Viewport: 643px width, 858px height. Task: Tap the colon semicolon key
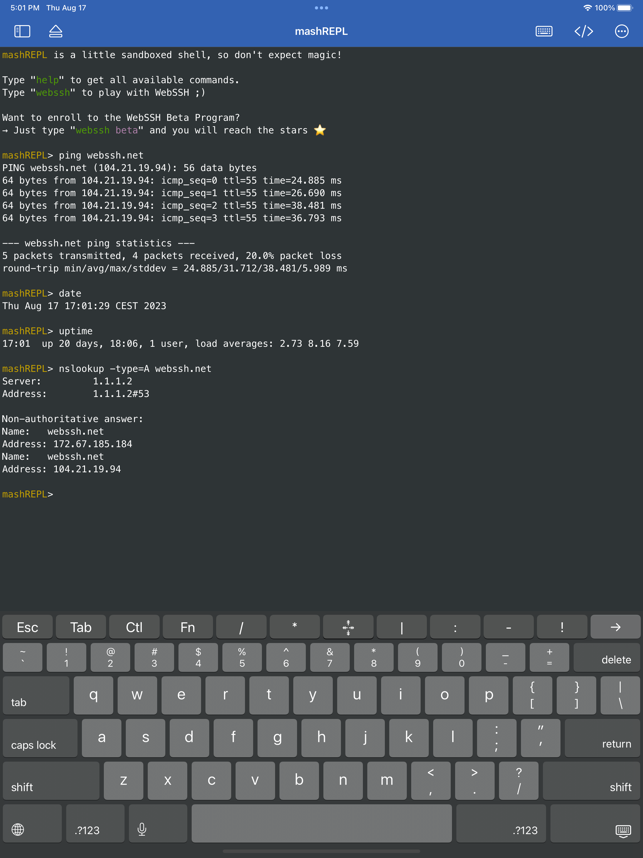pos(497,738)
